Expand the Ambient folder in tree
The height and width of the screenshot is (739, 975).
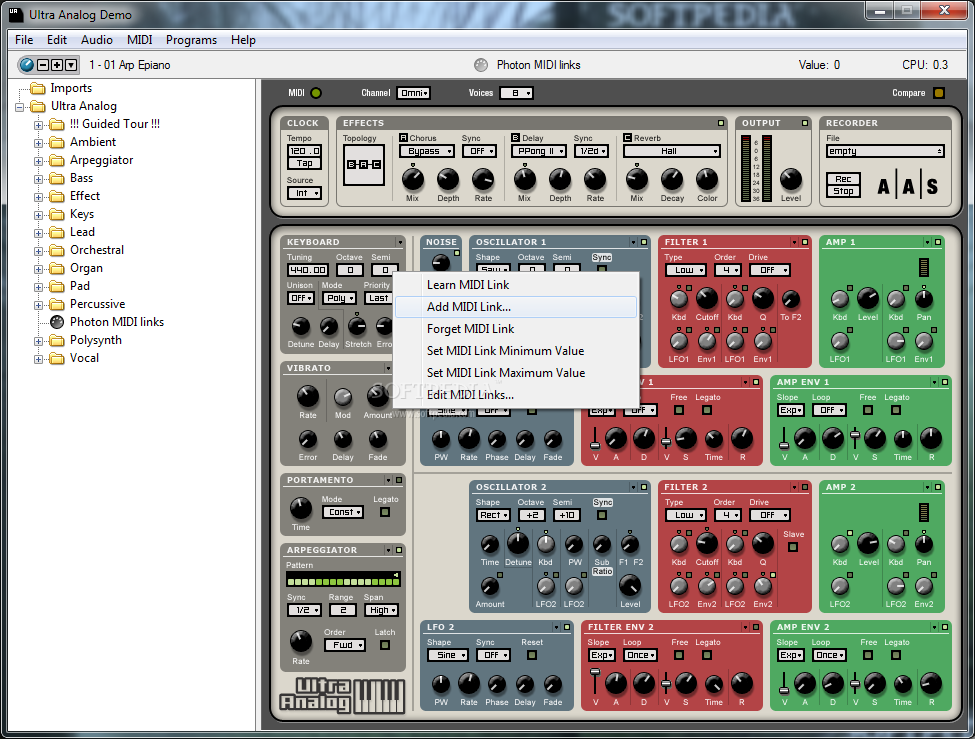(38, 143)
